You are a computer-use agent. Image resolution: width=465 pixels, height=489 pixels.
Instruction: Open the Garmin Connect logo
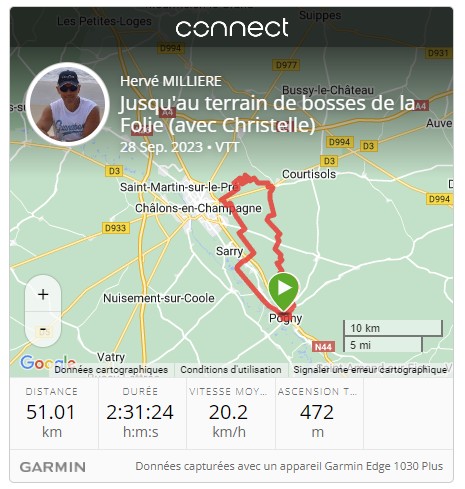[x=232, y=28]
